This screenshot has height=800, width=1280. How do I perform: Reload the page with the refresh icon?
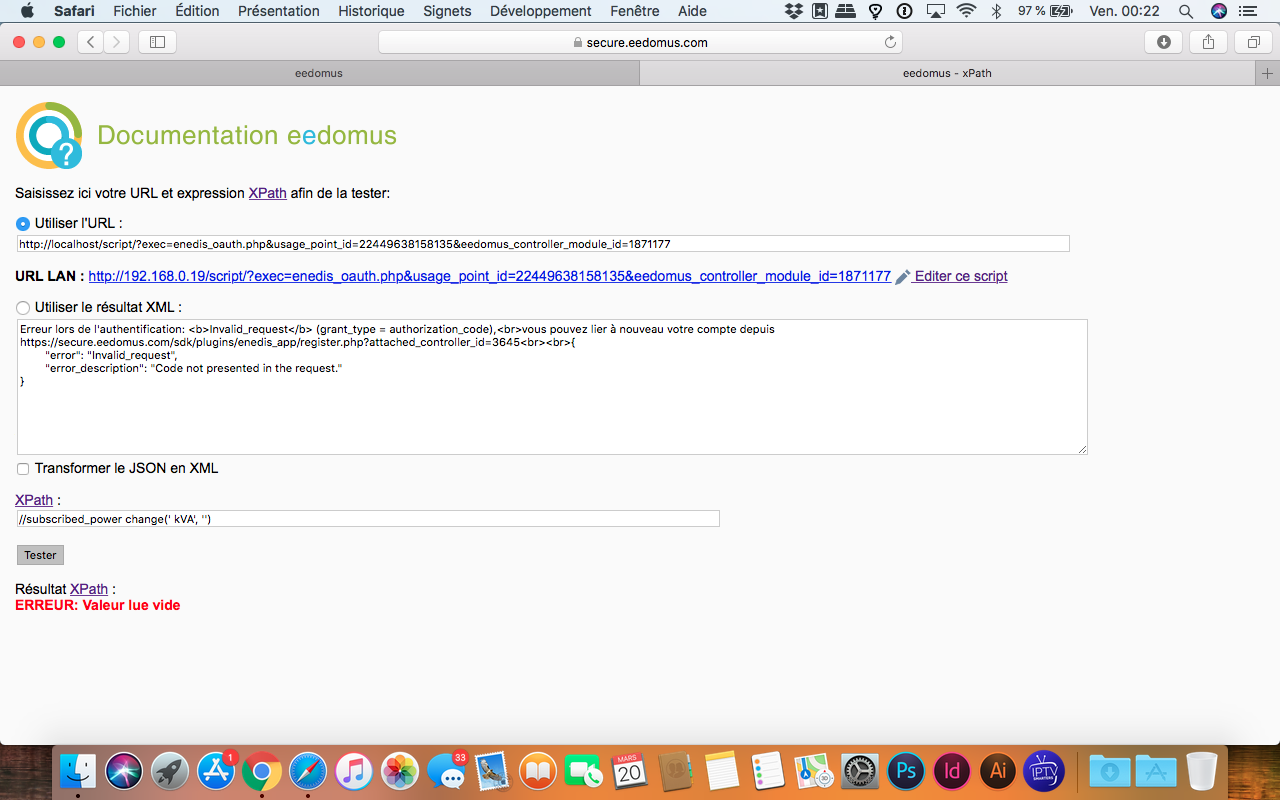point(890,42)
